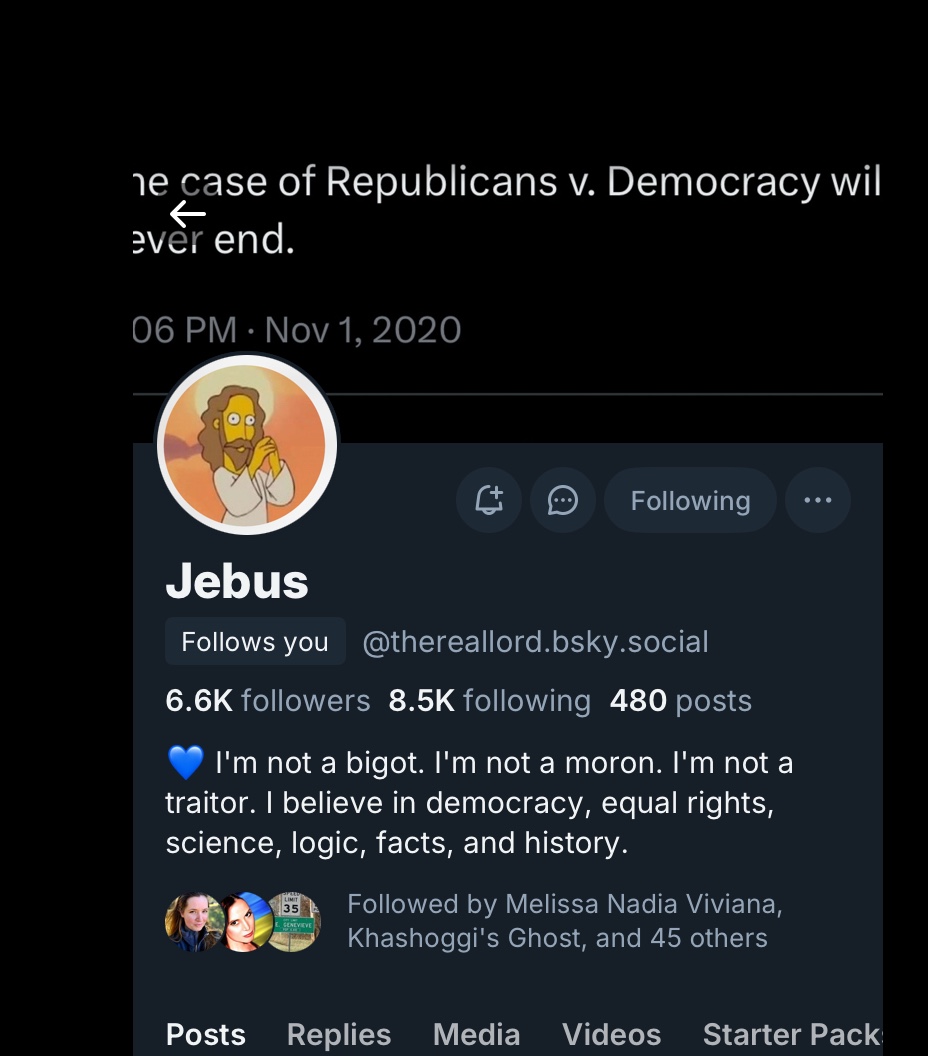
Task: Switch to the Replies tab
Action: point(339,1034)
